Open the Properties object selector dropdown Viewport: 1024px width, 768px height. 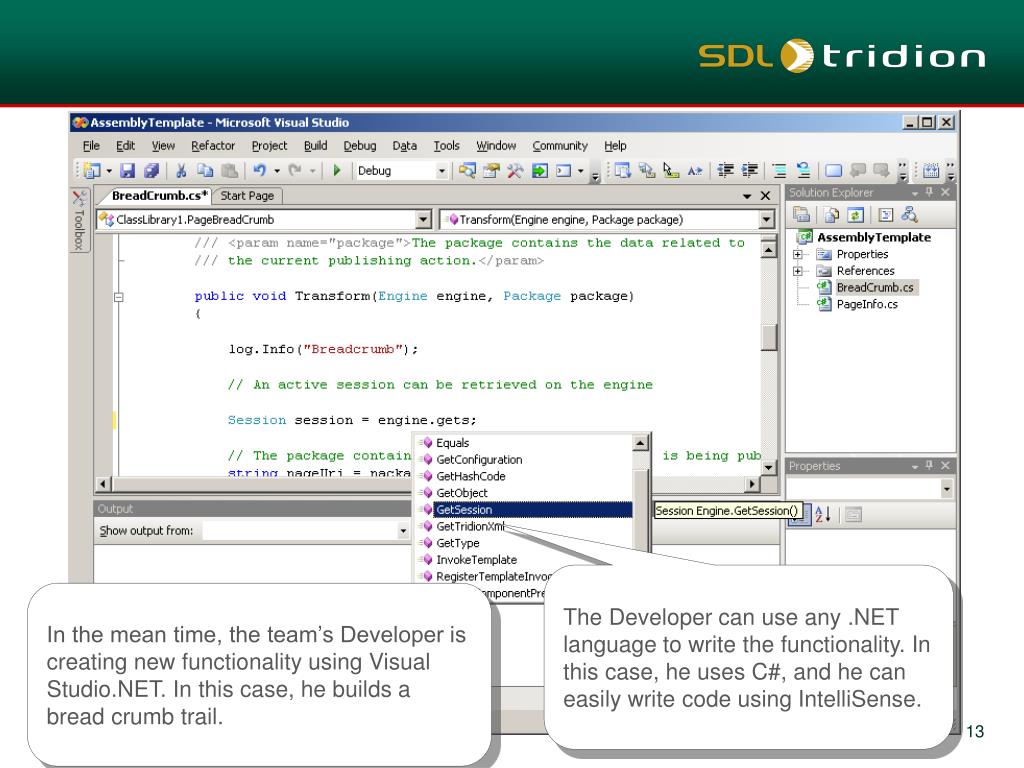pyautogui.click(x=946, y=488)
